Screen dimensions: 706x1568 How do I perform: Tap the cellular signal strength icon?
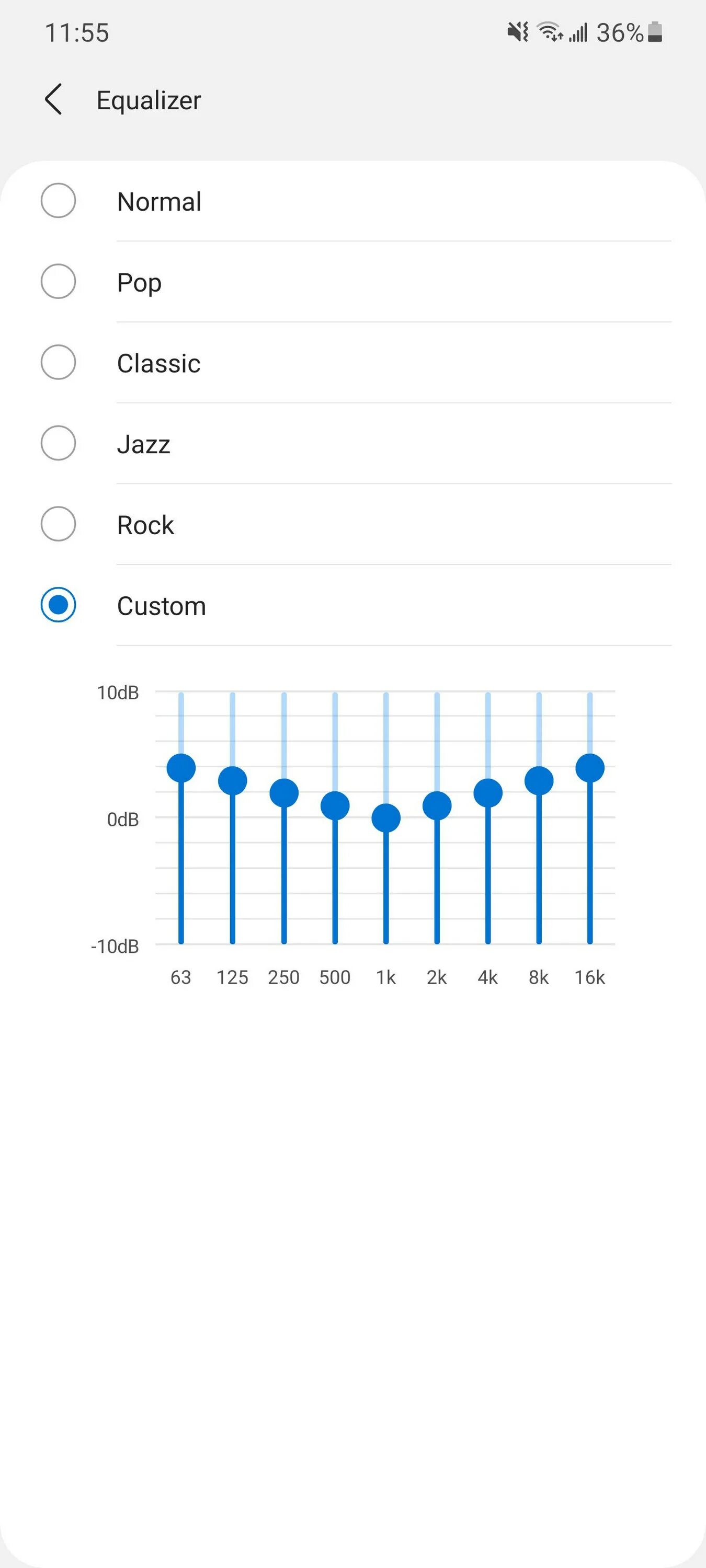(x=578, y=32)
